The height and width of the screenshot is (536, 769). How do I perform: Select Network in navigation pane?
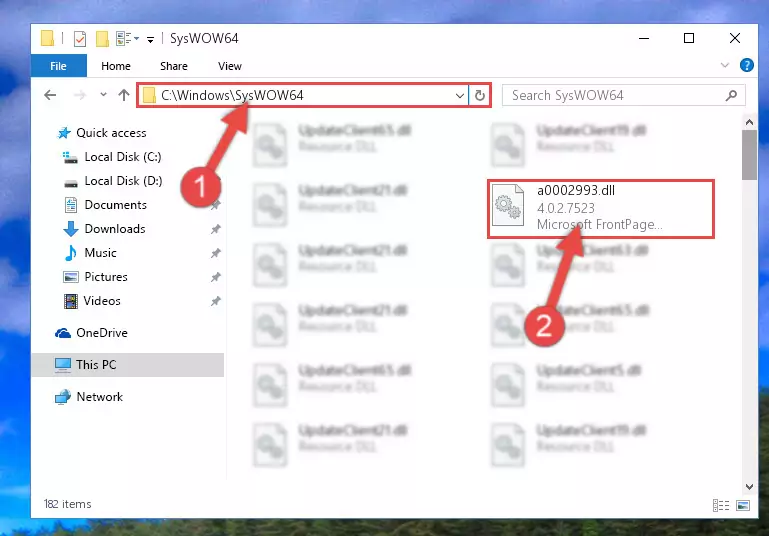(100, 397)
